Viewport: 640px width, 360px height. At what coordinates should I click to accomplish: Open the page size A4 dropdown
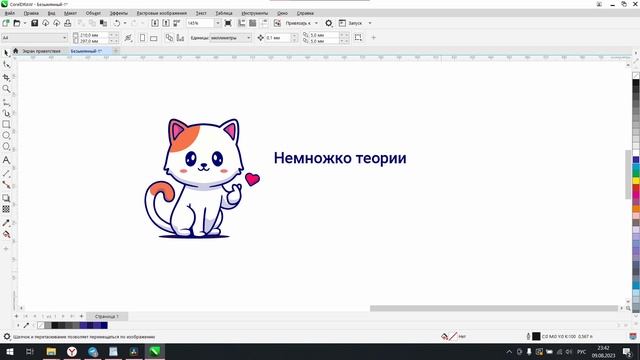coord(64,38)
